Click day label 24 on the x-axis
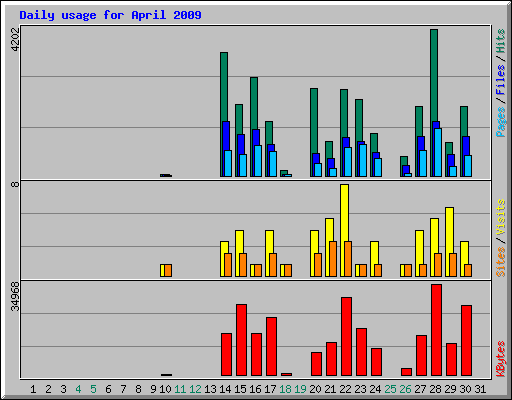512x400 pixels. [x=375, y=389]
